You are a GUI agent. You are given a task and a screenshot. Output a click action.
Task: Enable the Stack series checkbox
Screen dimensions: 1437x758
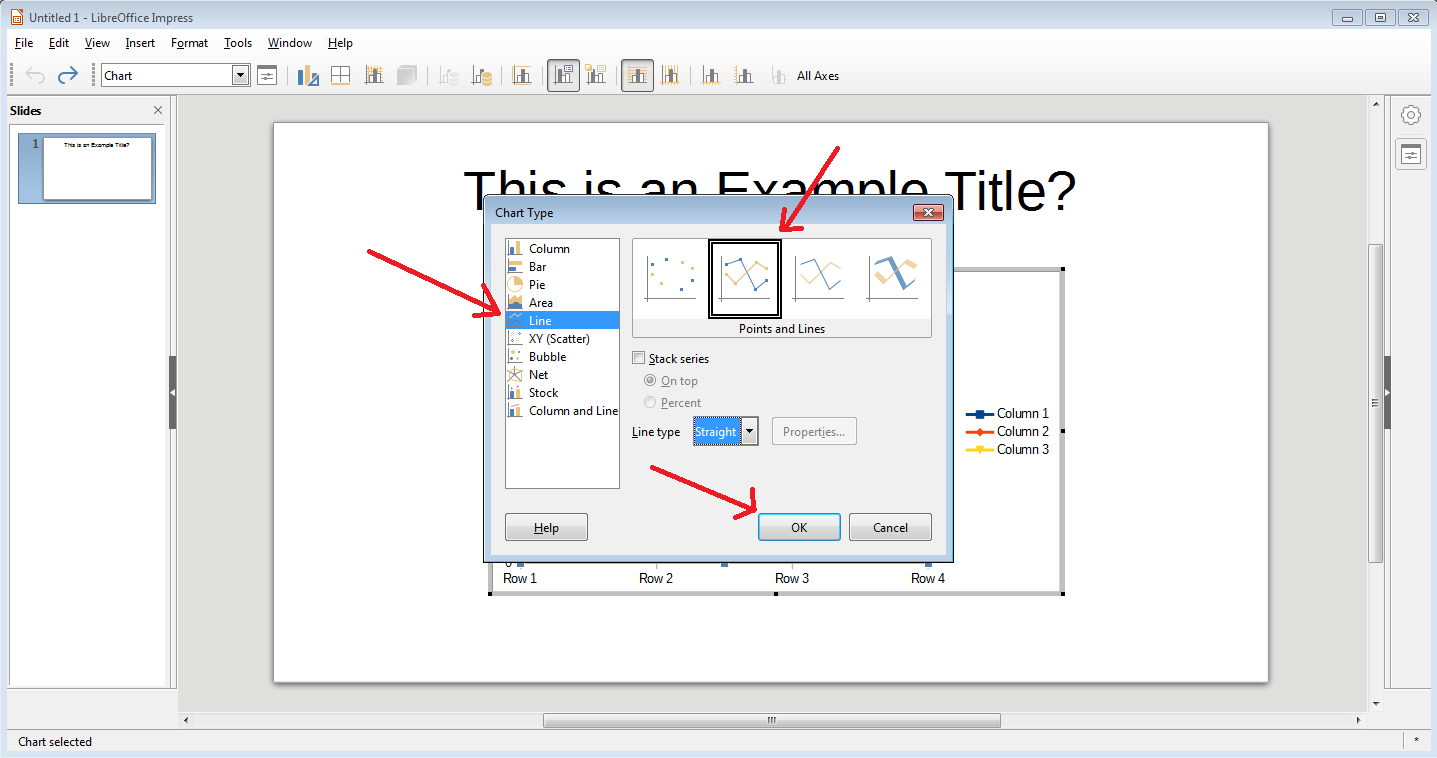tap(639, 358)
